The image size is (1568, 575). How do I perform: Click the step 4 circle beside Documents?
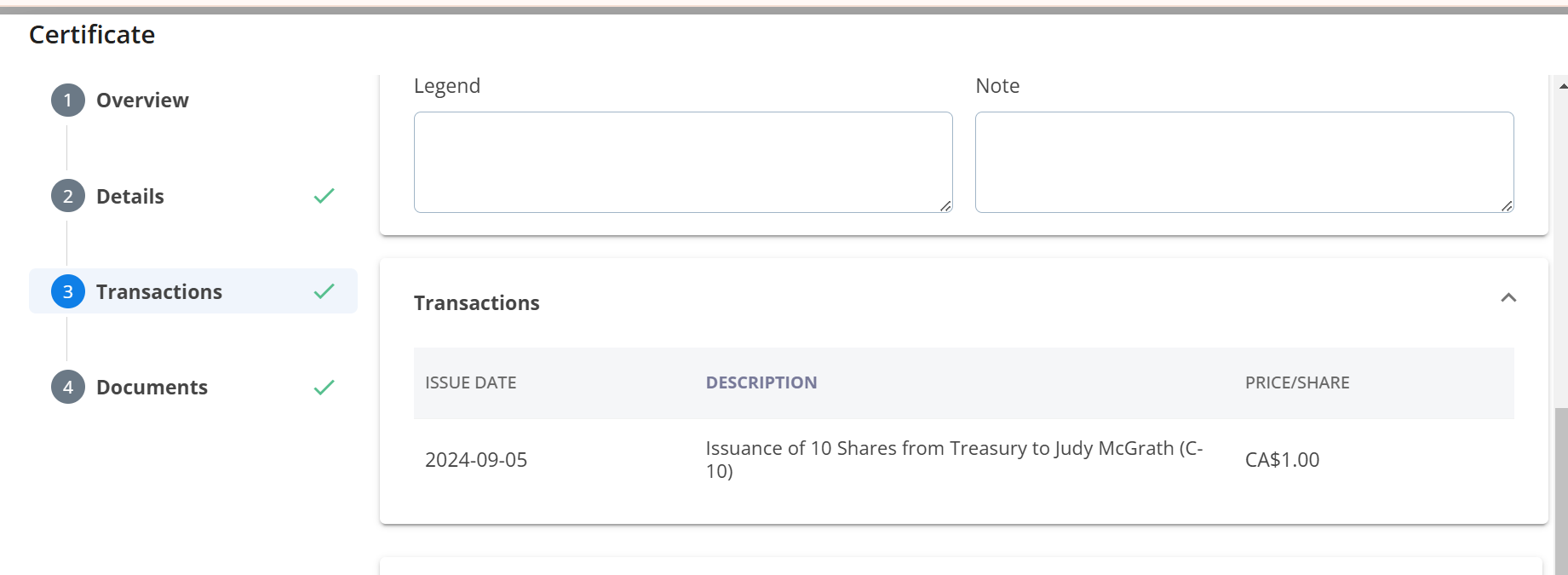coord(68,387)
